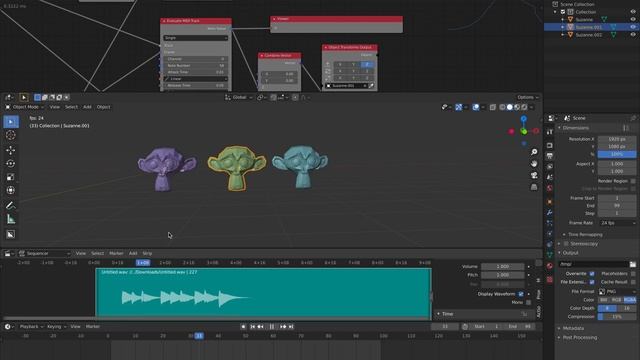Open the Tool properties tab icon
Screen dimensions: 640x360
point(550,132)
